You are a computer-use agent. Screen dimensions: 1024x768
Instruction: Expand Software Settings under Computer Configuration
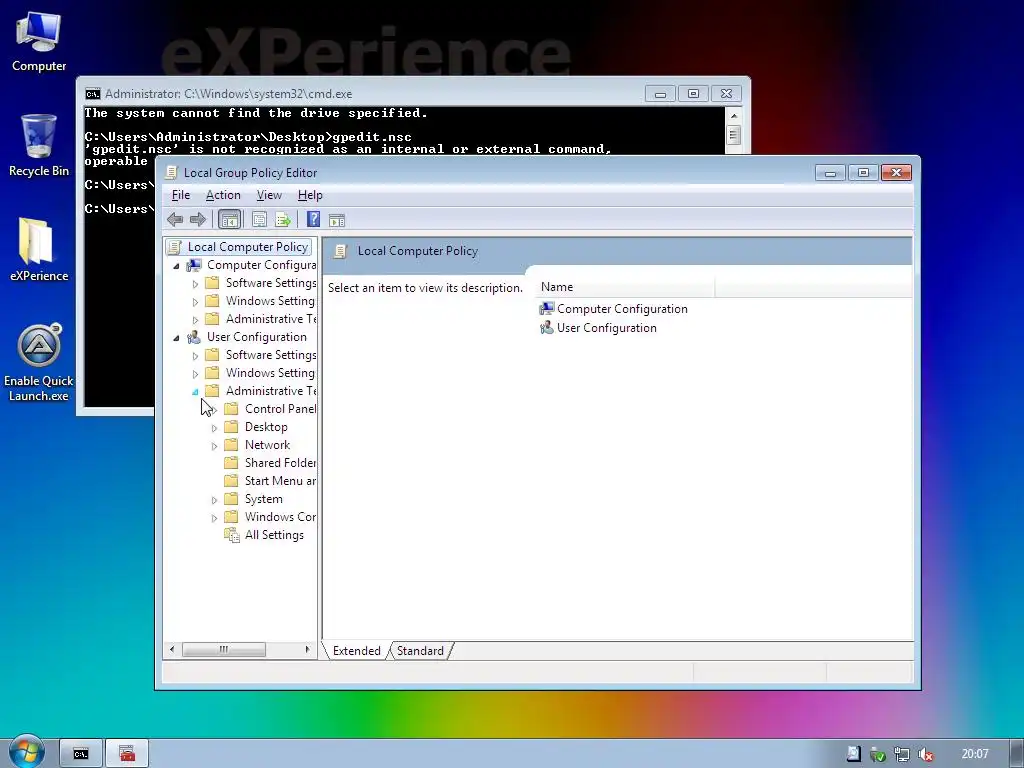pos(195,284)
